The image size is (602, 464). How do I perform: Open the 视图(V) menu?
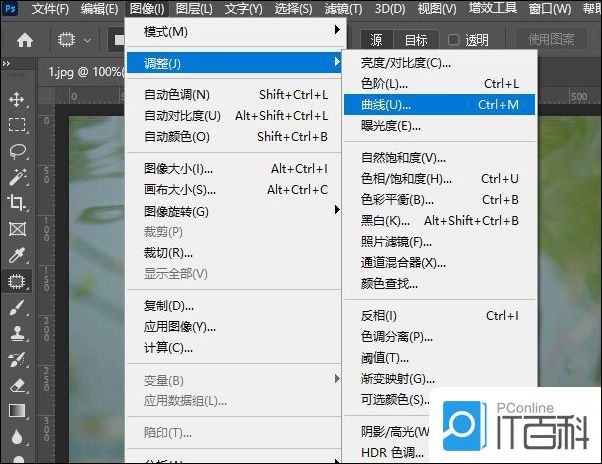pos(437,8)
